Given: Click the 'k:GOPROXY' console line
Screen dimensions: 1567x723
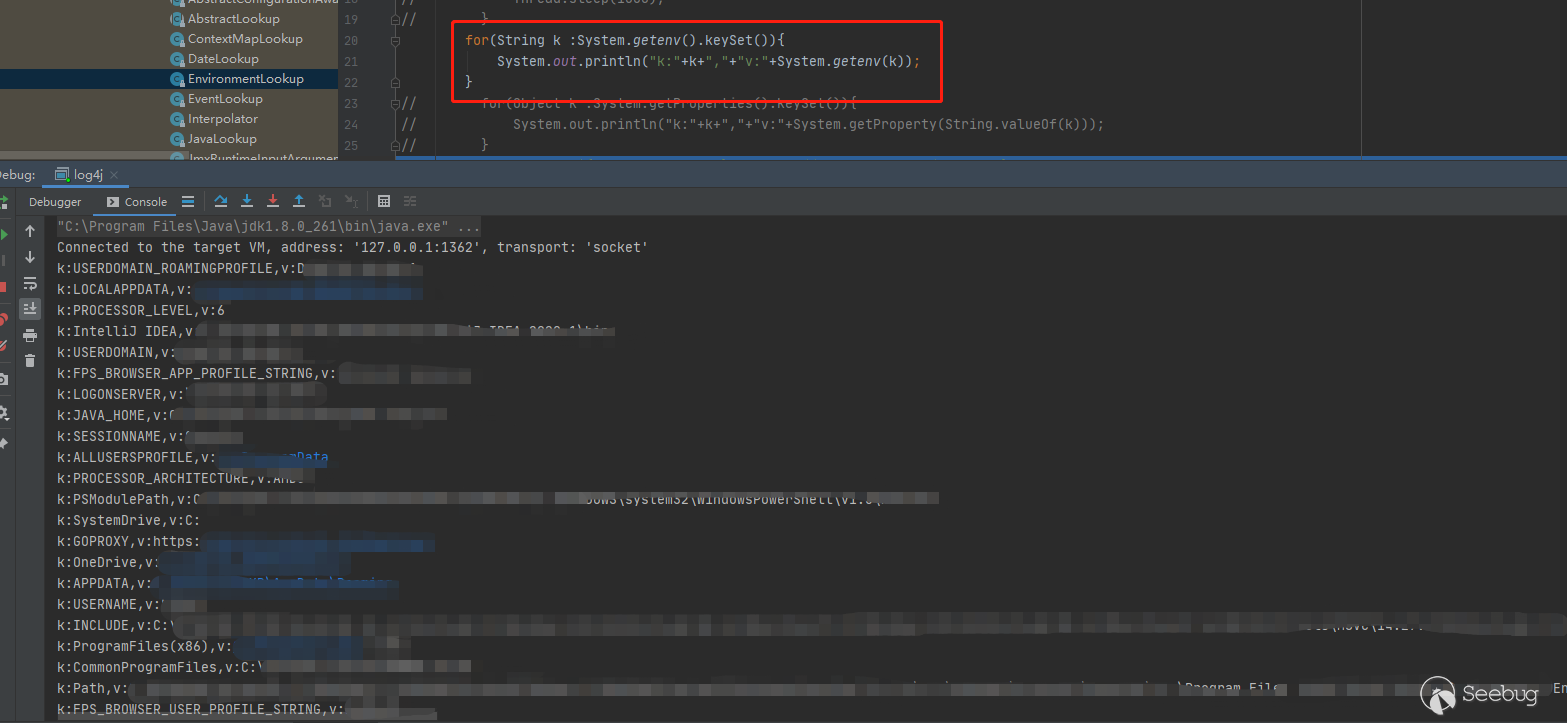Looking at the screenshot, I should pos(247,541).
